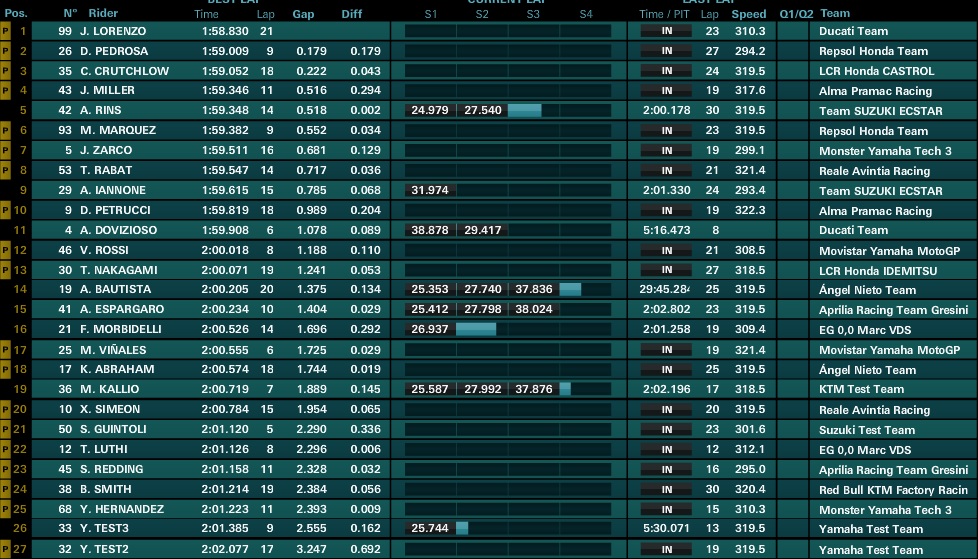978x559 pixels.
Task: Click speed value 322.3
Action: [x=750, y=210]
